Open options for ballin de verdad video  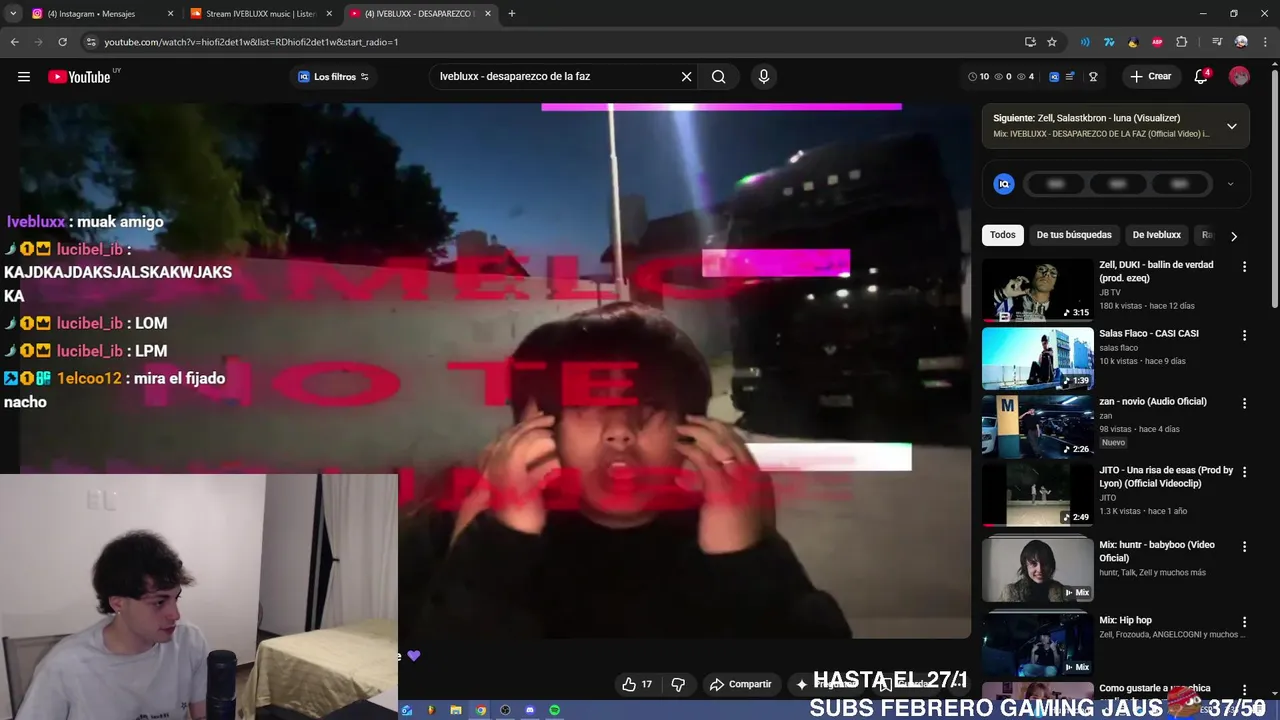[x=1244, y=267]
